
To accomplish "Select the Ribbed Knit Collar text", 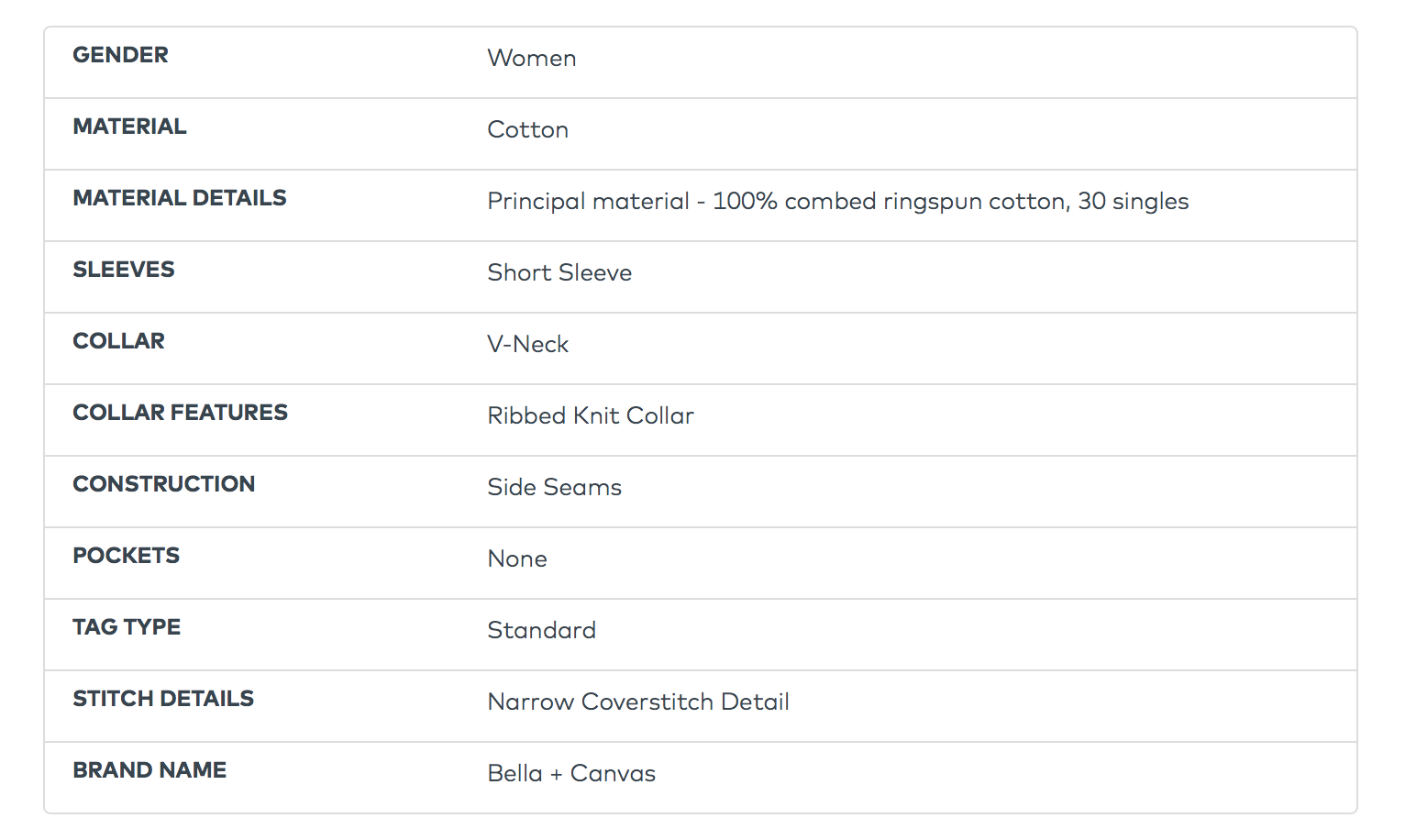I will click(x=590, y=416).
